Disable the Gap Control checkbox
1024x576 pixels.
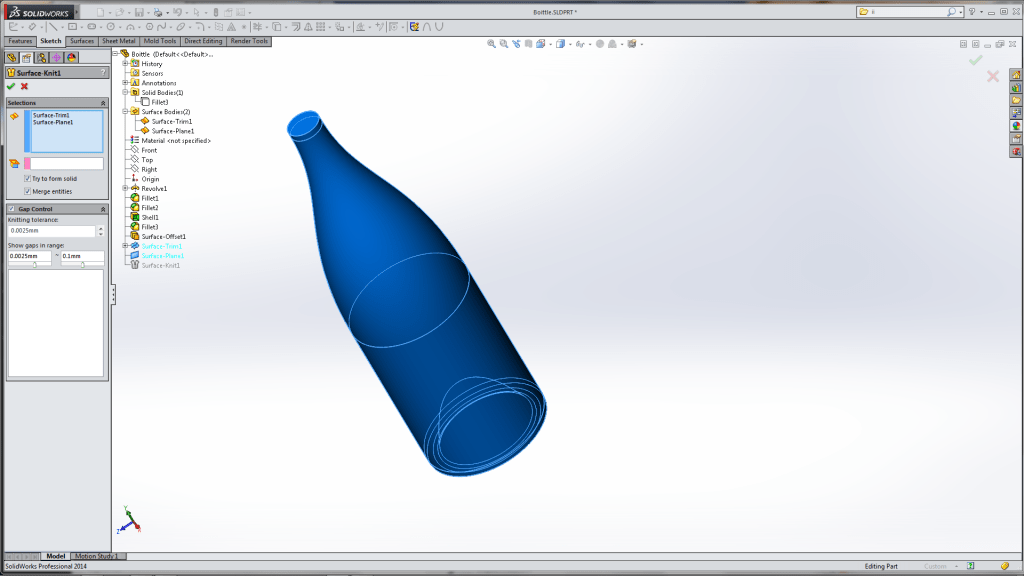tap(12, 209)
